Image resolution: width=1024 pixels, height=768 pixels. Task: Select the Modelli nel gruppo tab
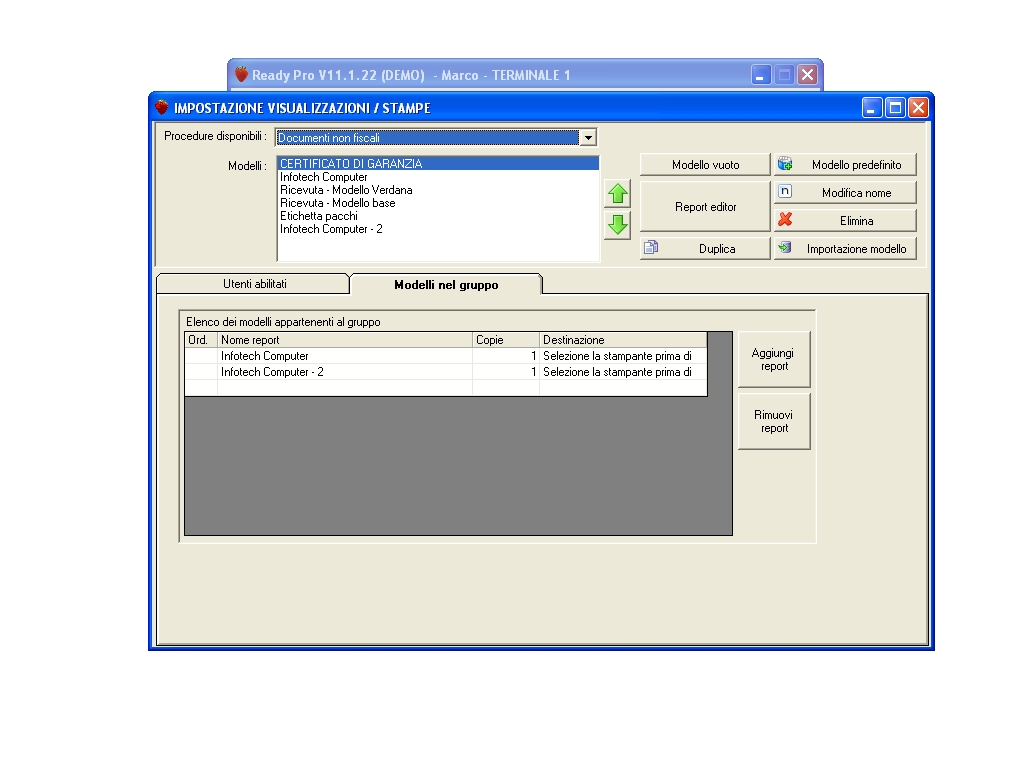point(446,285)
